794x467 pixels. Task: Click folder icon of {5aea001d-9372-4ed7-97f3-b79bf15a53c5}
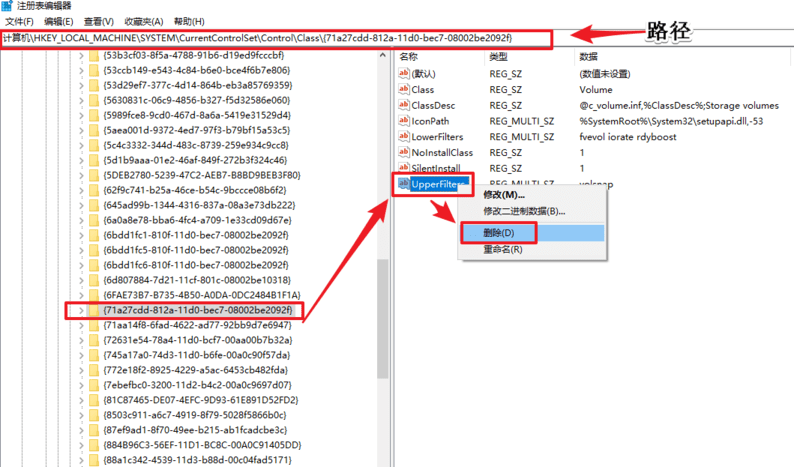(x=94, y=130)
